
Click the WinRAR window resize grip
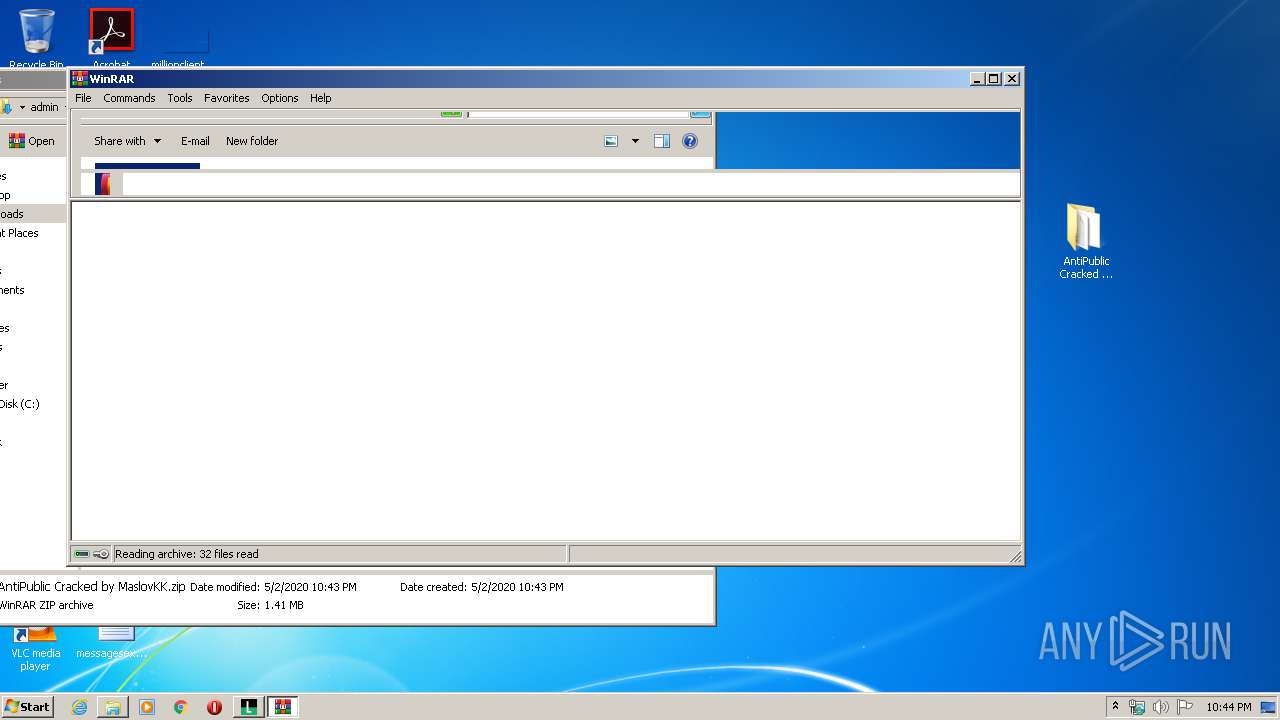click(1015, 556)
